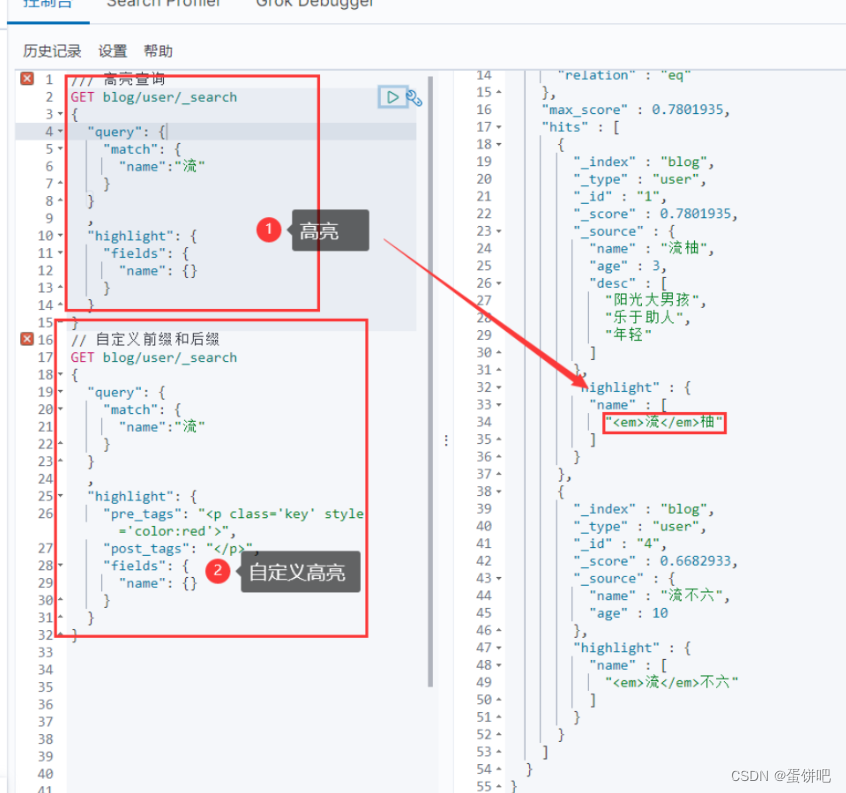
Task: Open the 历史记录 history panel
Action: (x=51, y=51)
